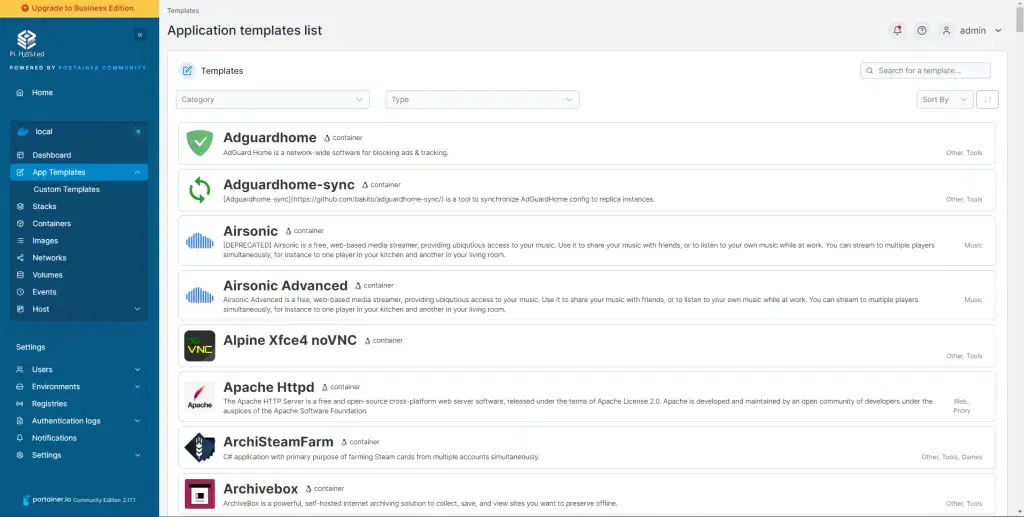Click the Templates breadcrumb link
The height and width of the screenshot is (517, 1024).
coord(183,11)
